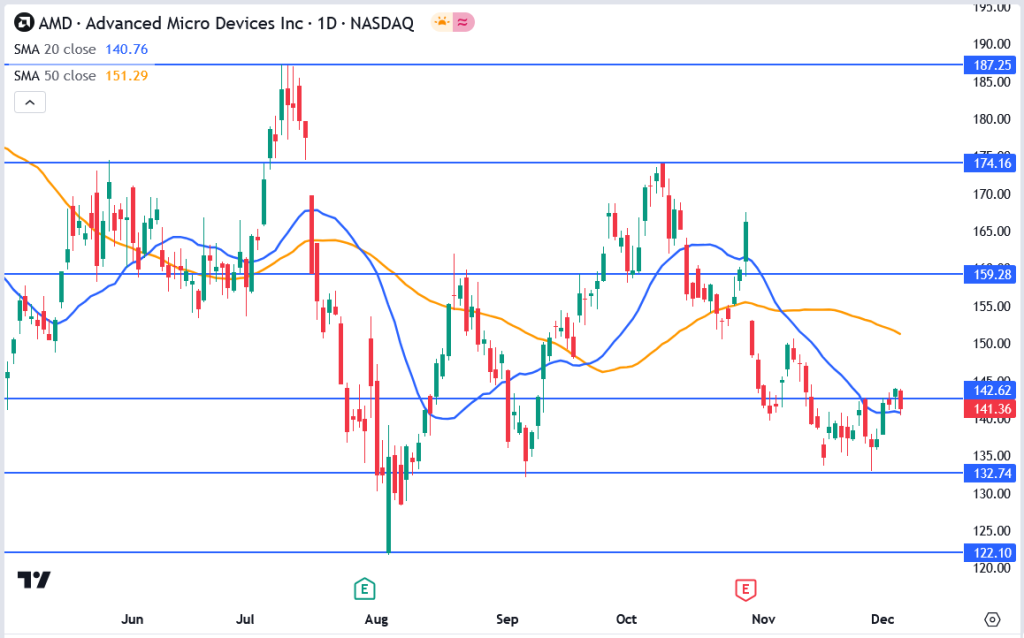
Task: Select the 174.16 horizontal line price label
Action: click(x=988, y=162)
